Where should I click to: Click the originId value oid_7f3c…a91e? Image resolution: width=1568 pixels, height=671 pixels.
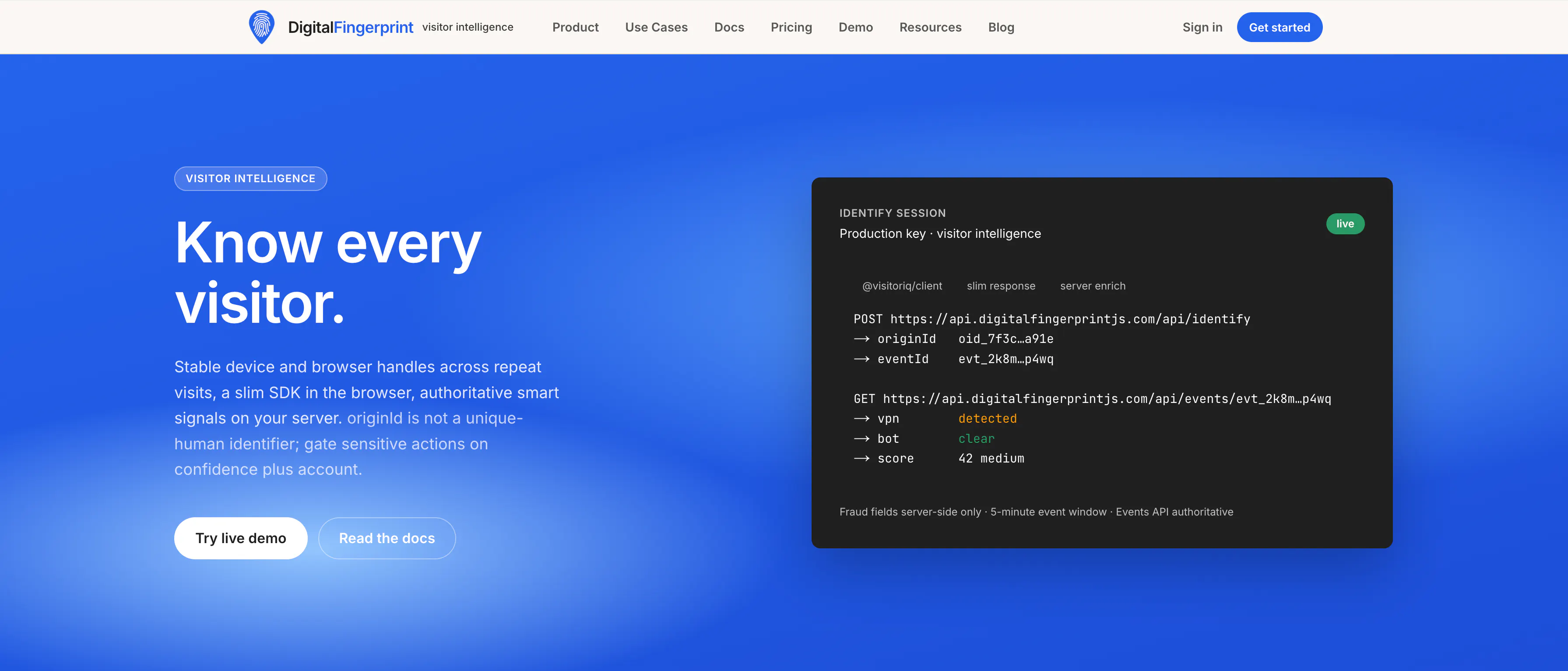click(x=1005, y=339)
